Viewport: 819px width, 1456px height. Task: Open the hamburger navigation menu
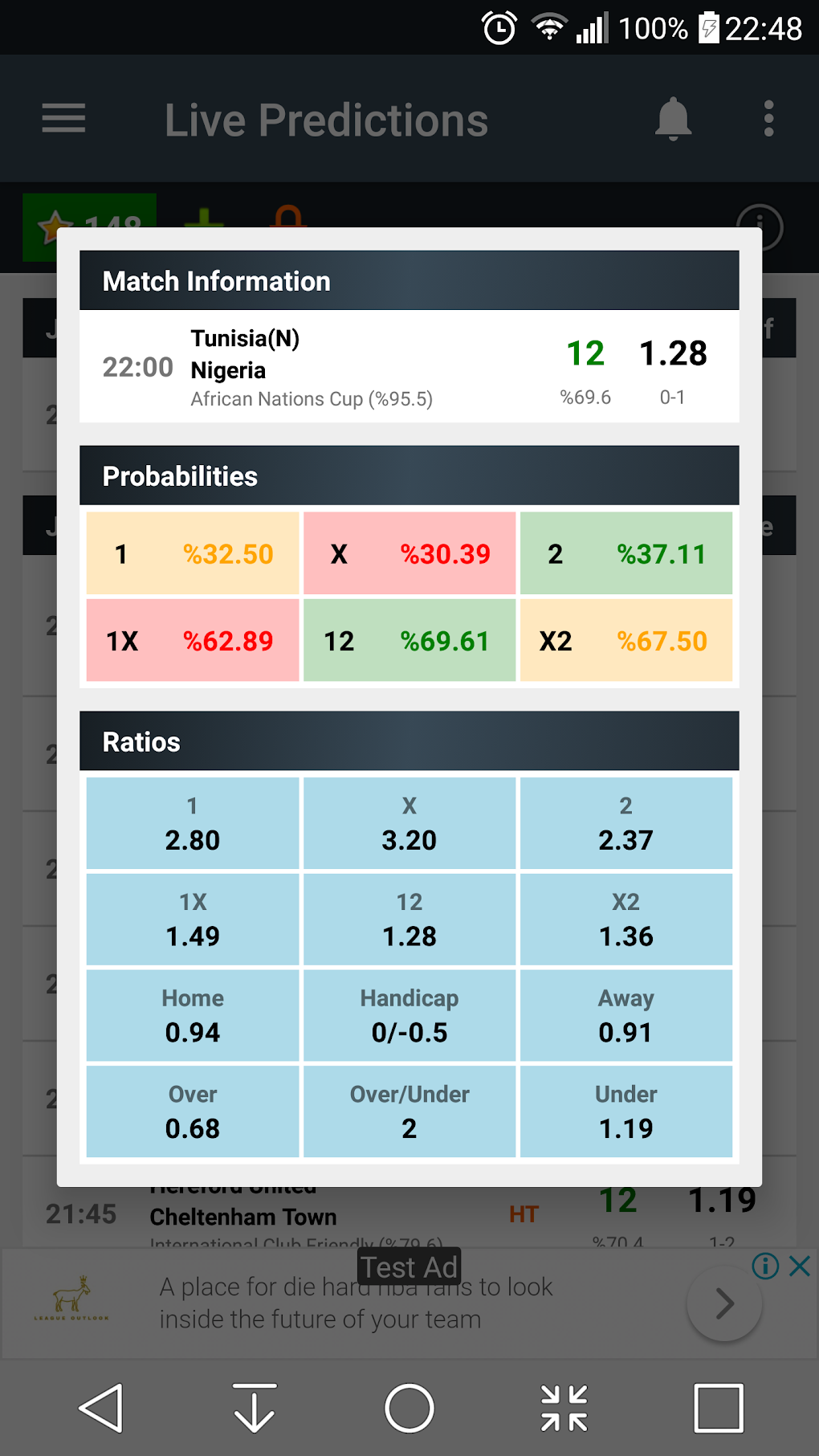(63, 119)
